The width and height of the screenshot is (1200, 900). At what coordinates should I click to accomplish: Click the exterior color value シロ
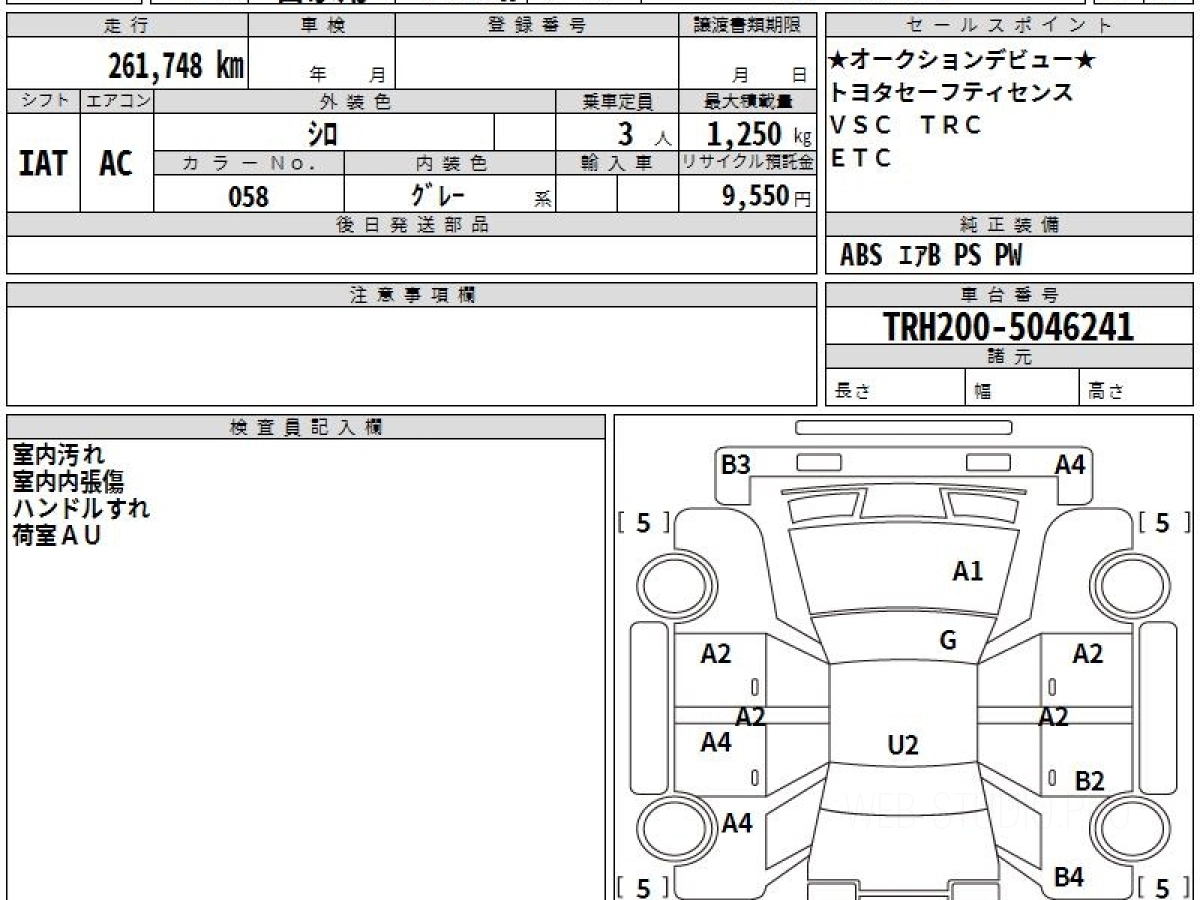[x=322, y=133]
